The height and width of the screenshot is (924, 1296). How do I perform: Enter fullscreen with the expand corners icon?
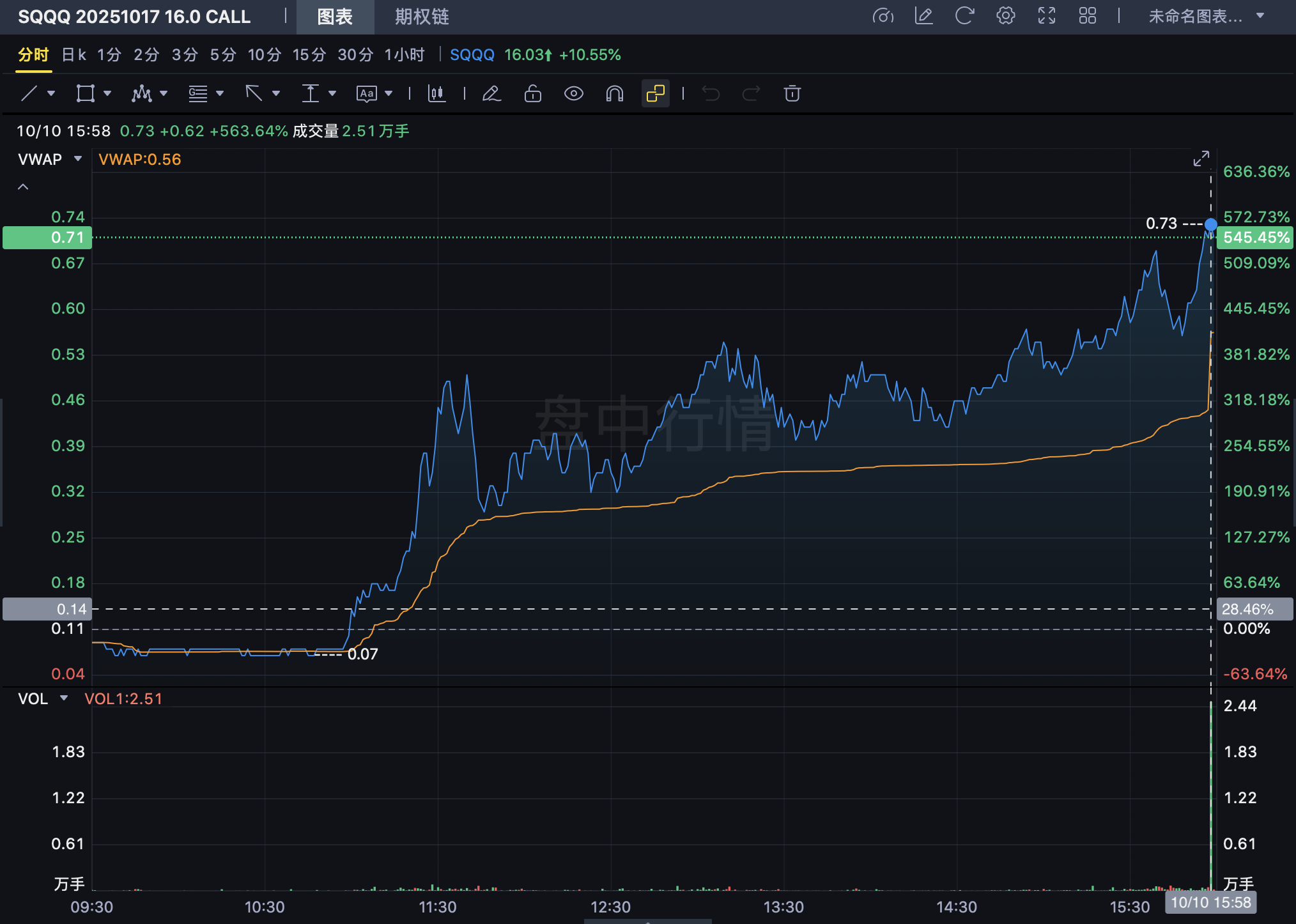[x=1046, y=16]
